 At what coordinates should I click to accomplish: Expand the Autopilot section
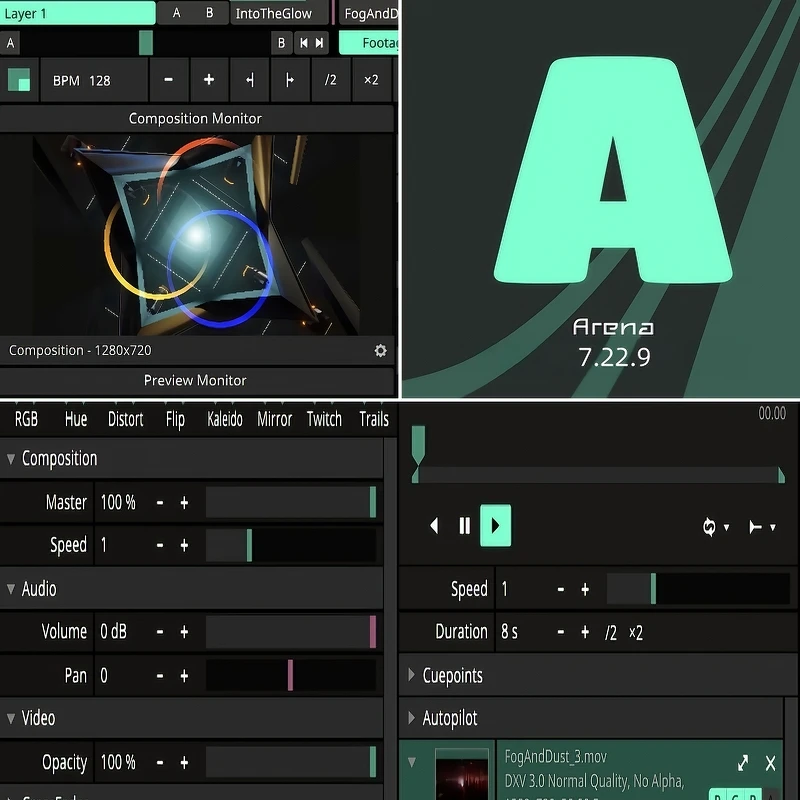coord(412,718)
